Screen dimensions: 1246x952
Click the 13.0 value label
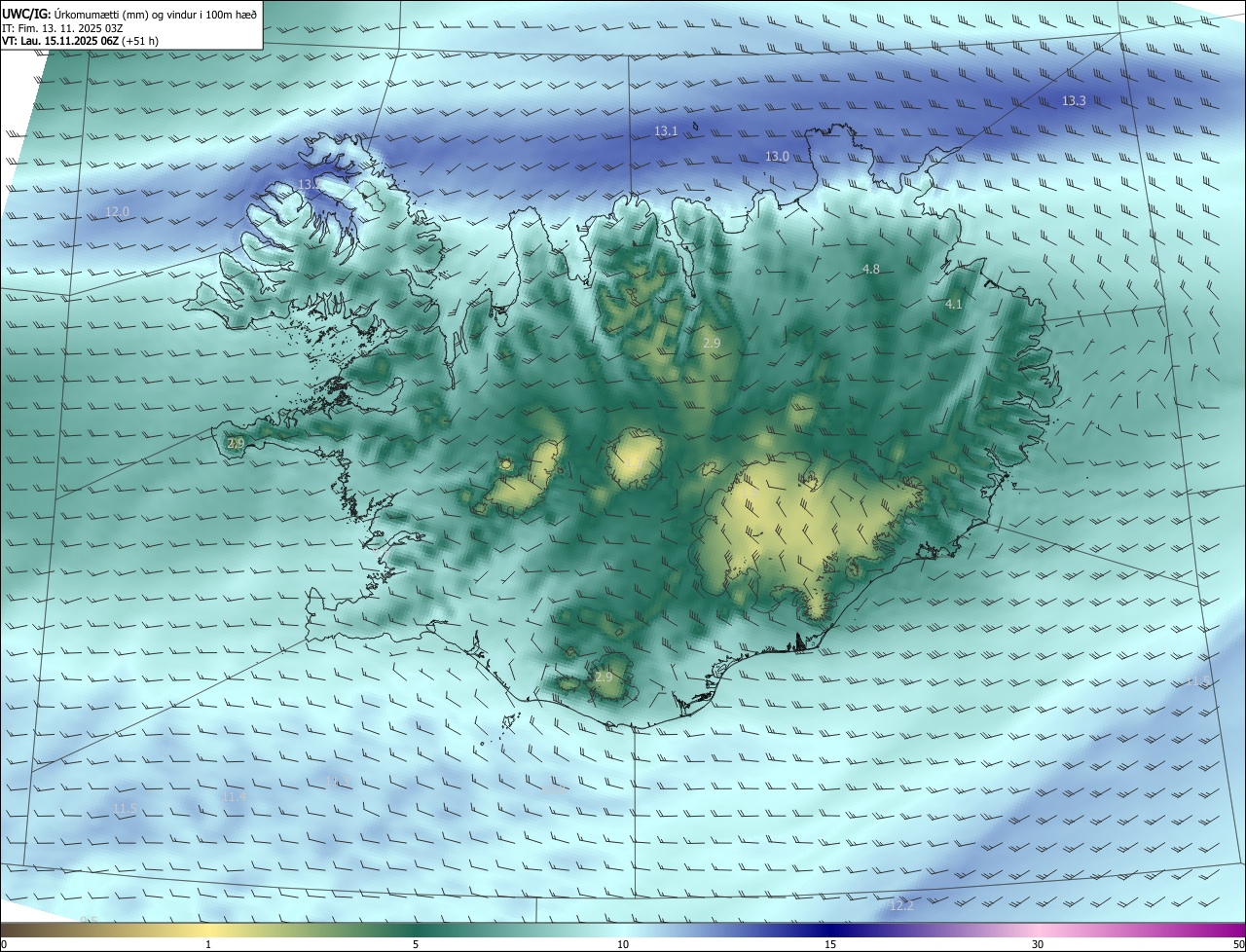[777, 157]
